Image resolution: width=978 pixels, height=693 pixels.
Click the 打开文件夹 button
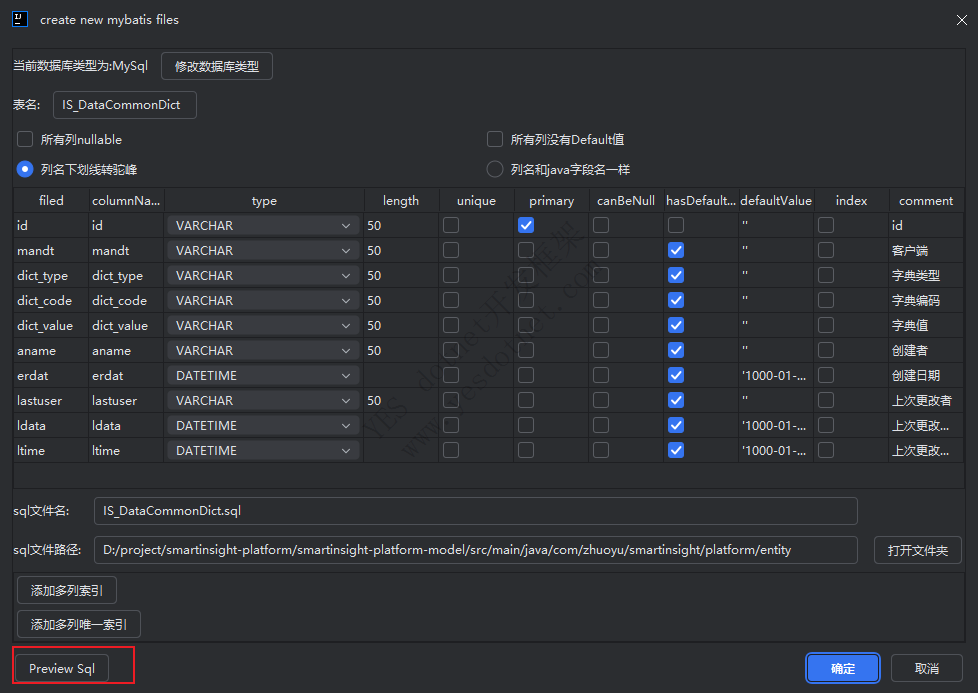917,550
